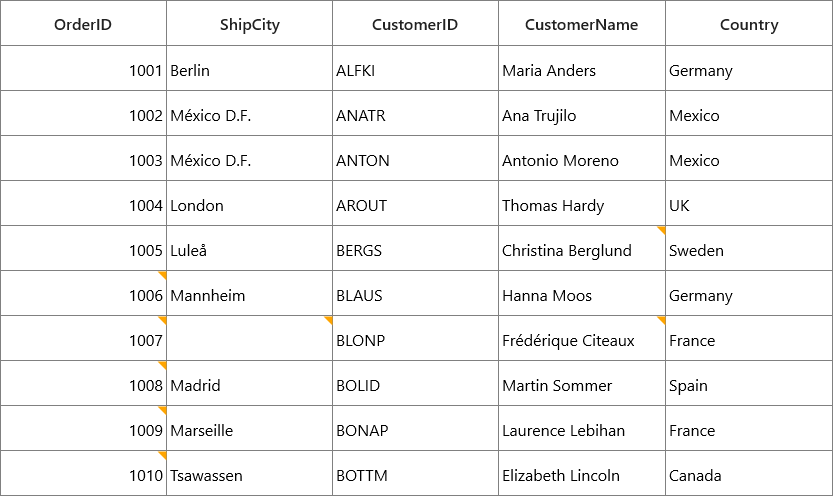Click the OrderID column header
The height and width of the screenshot is (496, 833).
click(83, 23)
